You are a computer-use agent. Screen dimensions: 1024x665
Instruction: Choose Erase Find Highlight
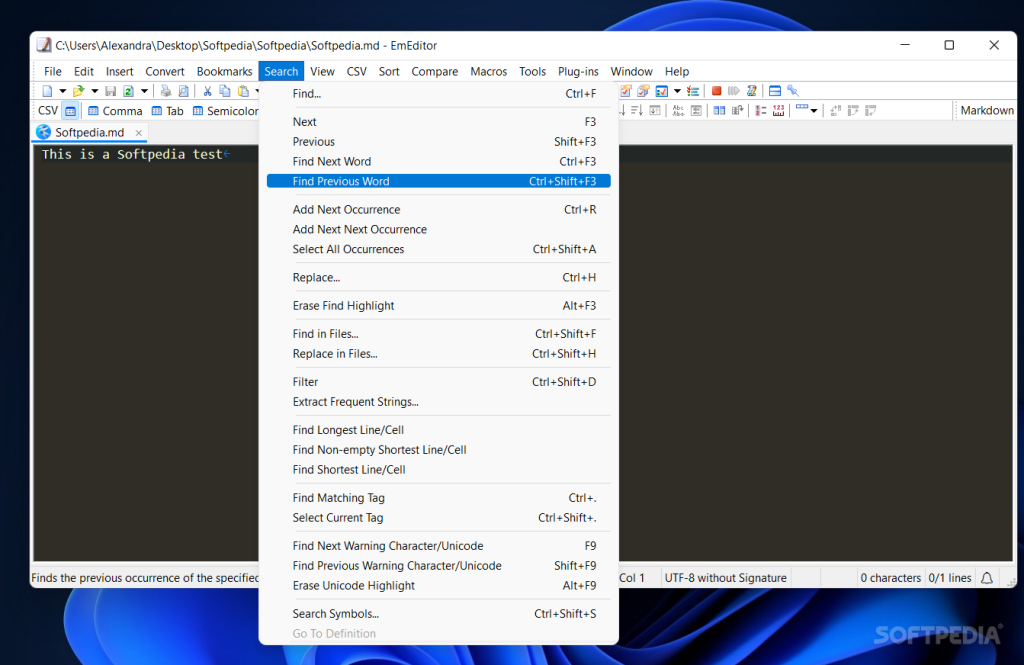[438, 306]
